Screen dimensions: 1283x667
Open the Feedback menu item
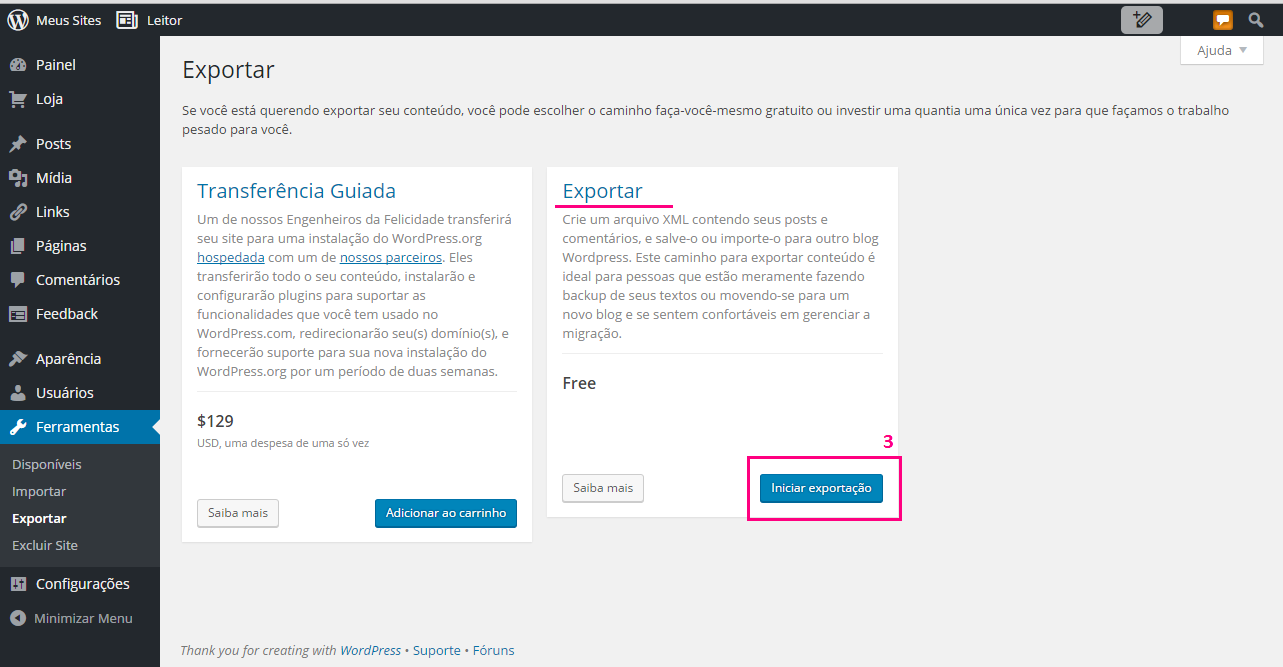[80, 314]
